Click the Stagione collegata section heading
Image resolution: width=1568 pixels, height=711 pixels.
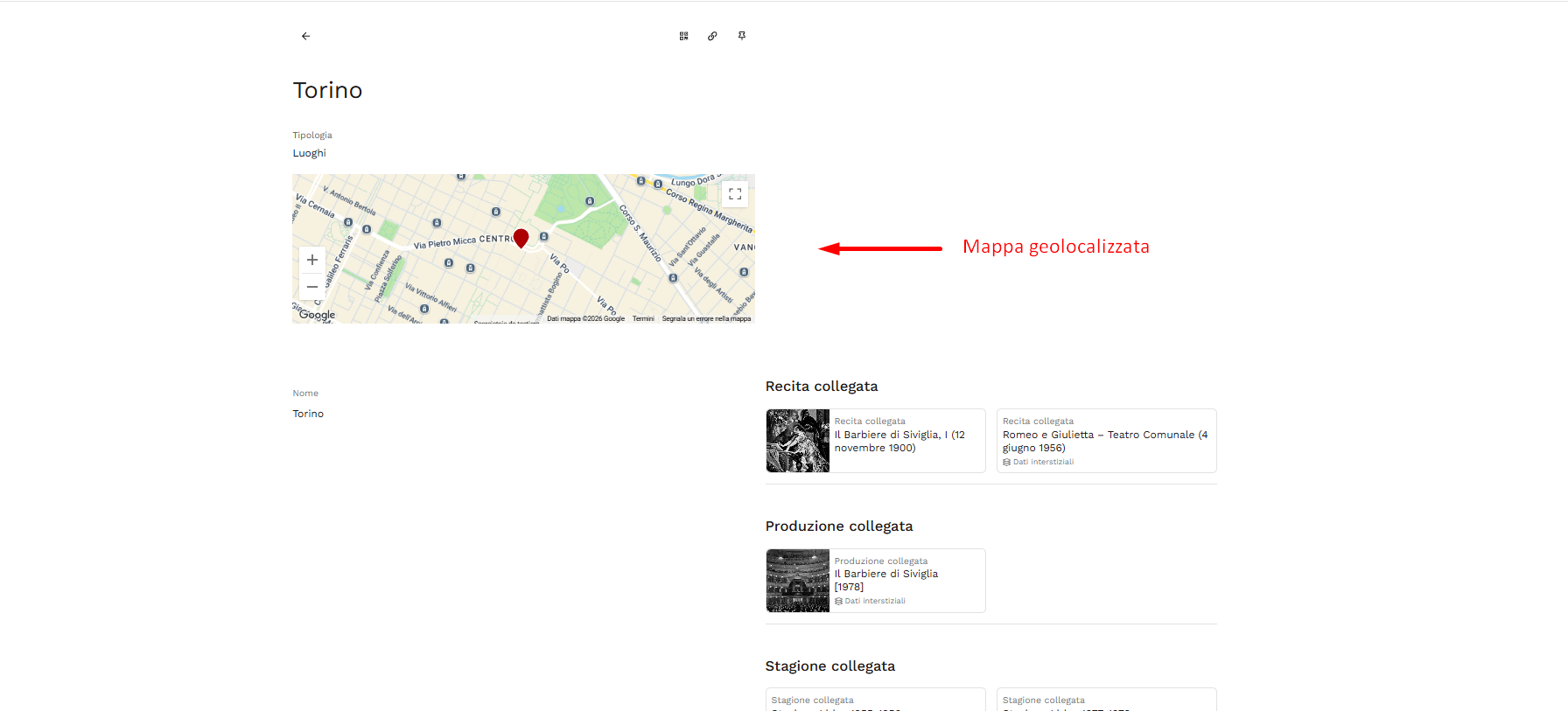(830, 666)
